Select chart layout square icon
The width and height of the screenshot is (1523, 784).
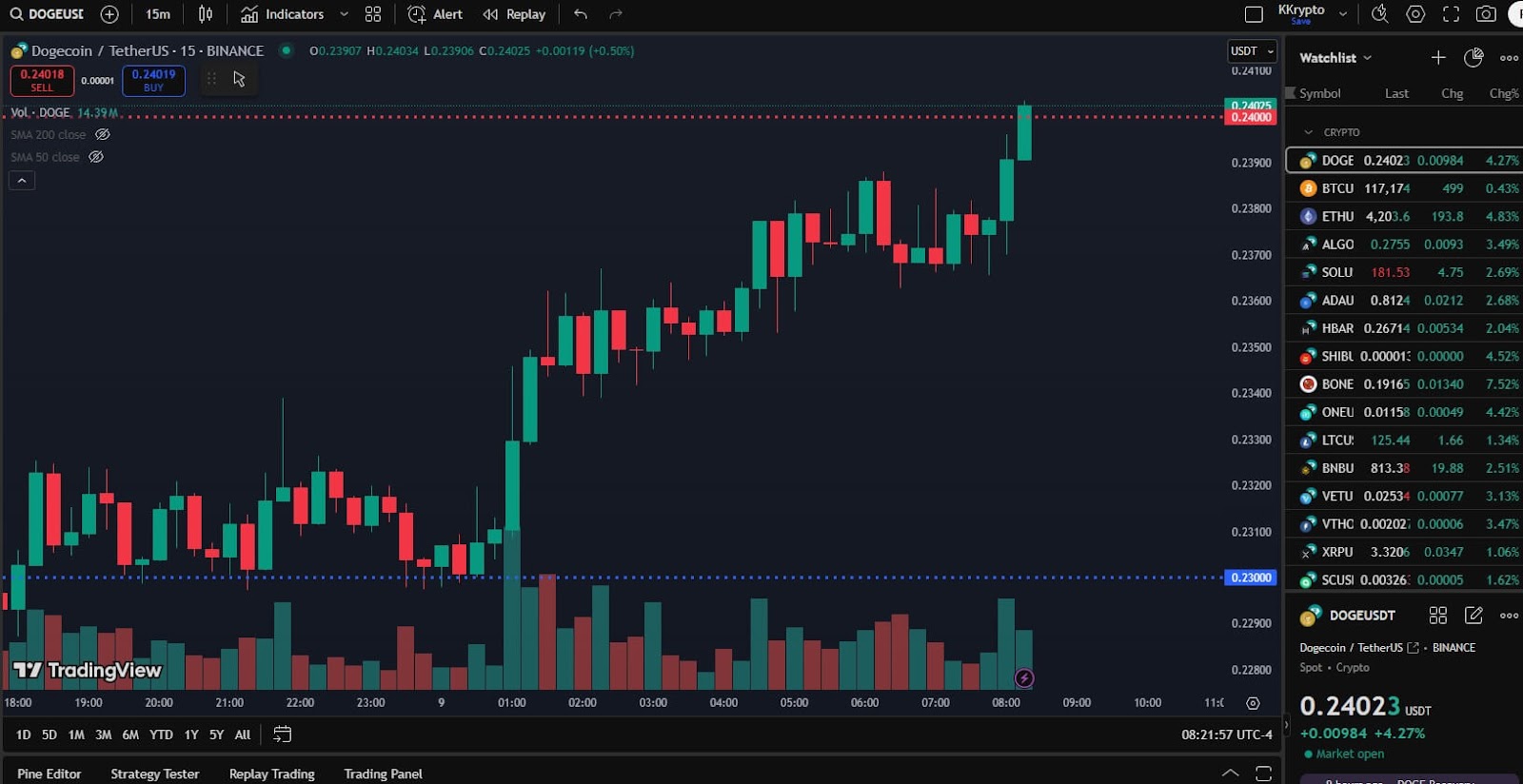(x=1254, y=14)
